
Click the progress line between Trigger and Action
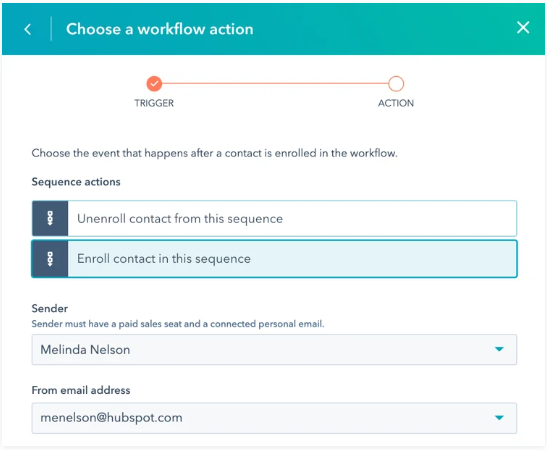click(275, 84)
